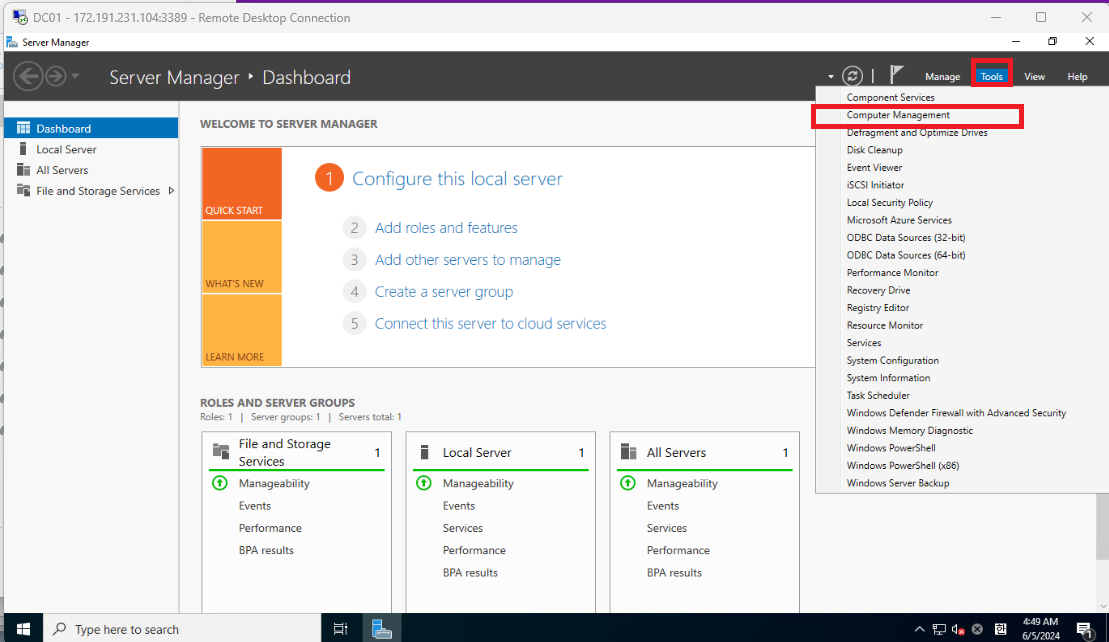This screenshot has width=1109, height=642.
Task: Click the Forward navigation arrow in Server Manager
Action: click(56, 76)
